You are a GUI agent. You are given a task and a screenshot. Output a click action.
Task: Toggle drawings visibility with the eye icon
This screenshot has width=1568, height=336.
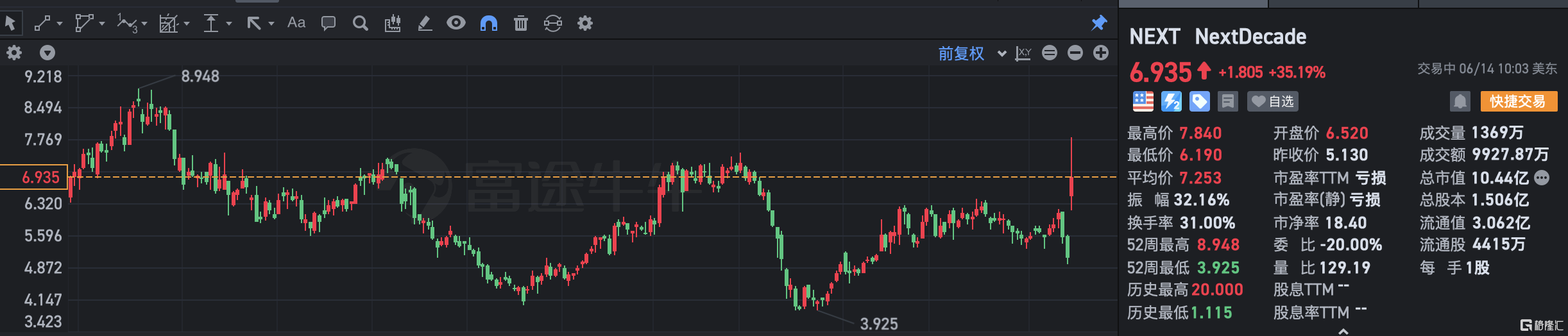(x=456, y=23)
